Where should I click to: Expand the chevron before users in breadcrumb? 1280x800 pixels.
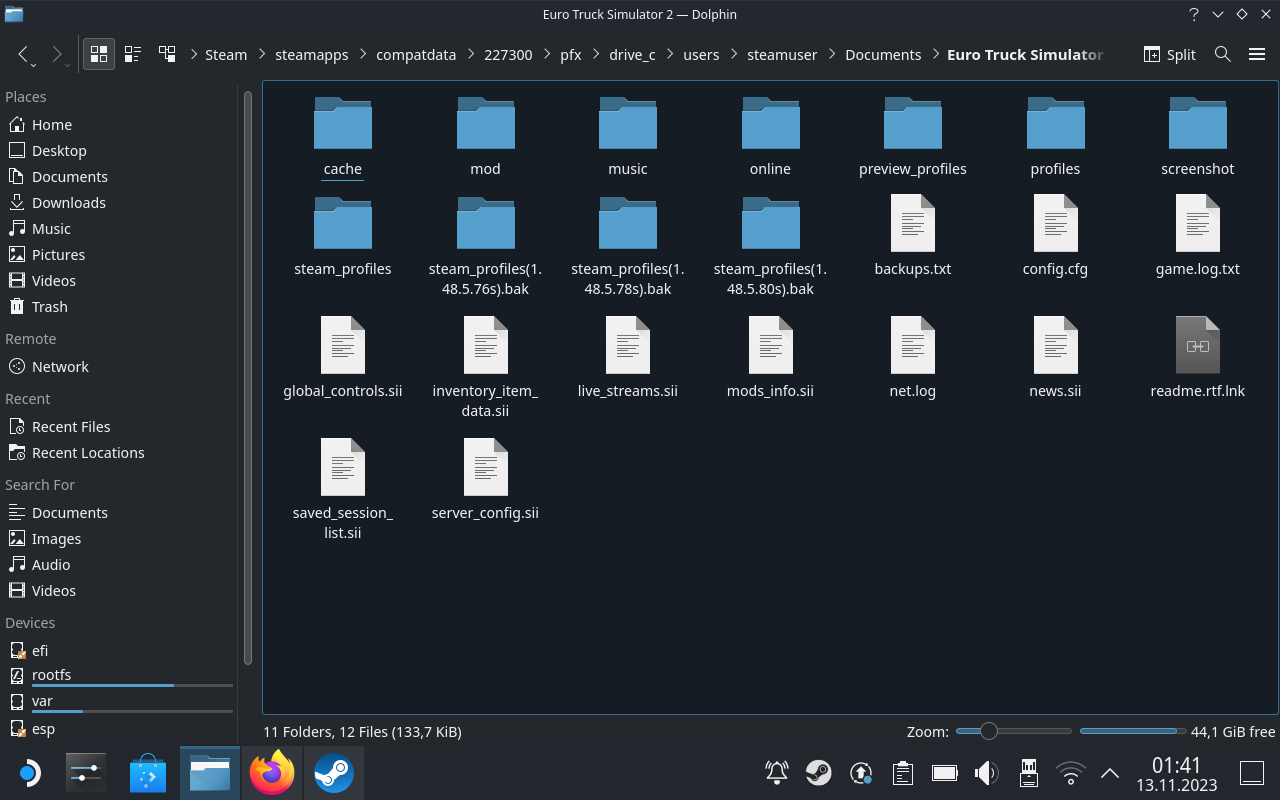671,54
